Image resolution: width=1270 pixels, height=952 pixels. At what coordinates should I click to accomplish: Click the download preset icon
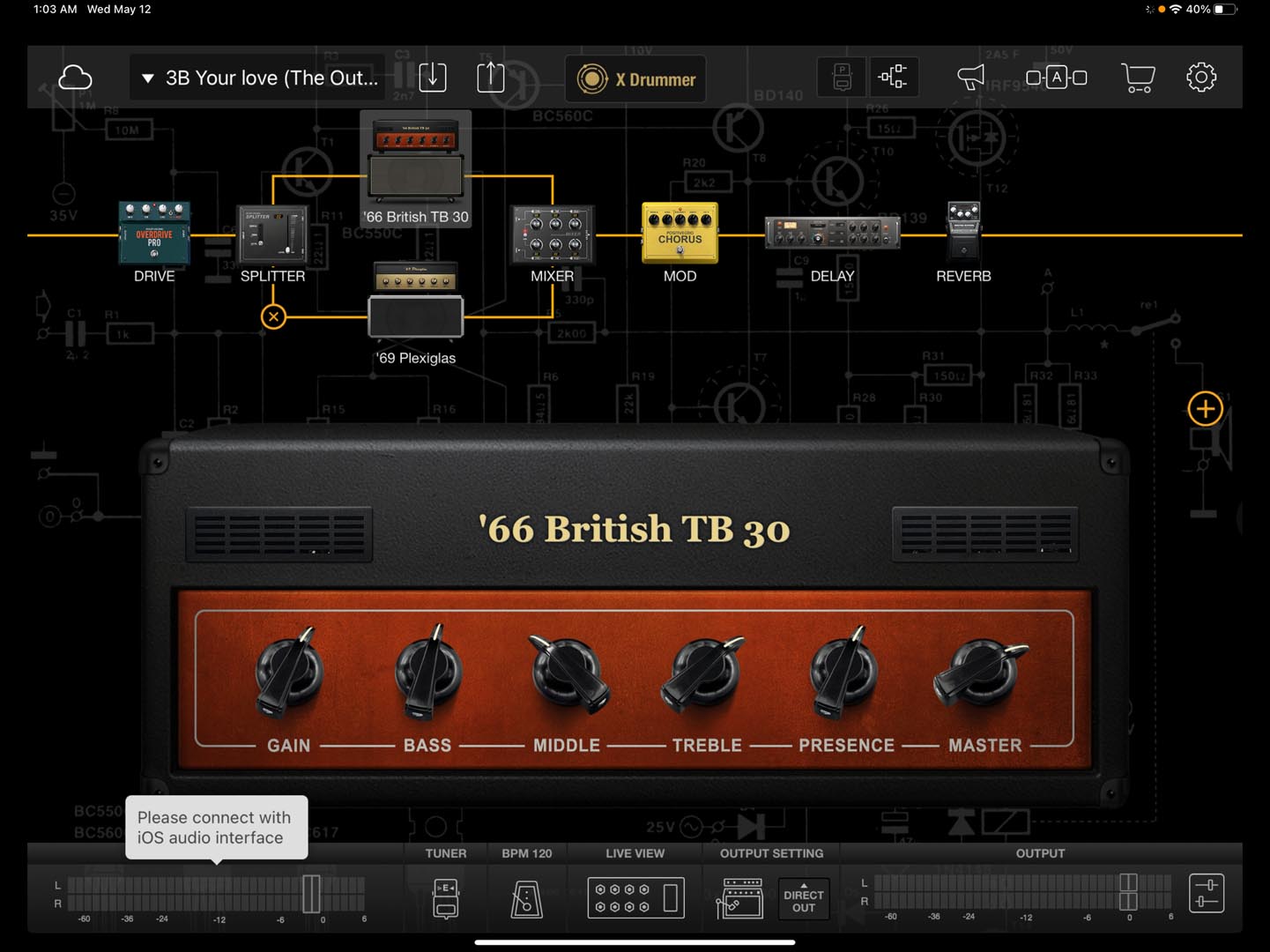pos(433,78)
